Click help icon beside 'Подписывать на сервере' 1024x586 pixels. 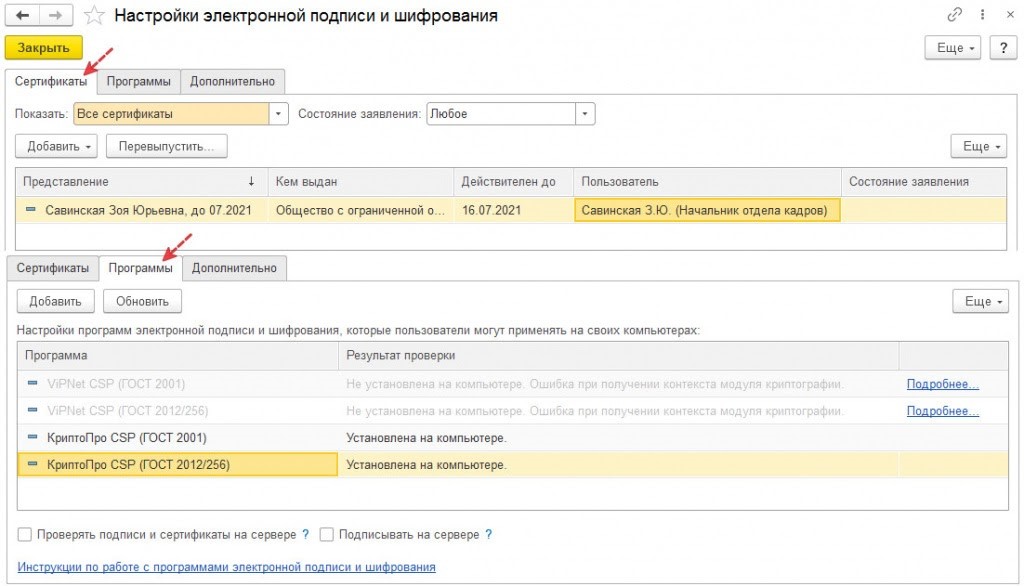click(x=488, y=535)
